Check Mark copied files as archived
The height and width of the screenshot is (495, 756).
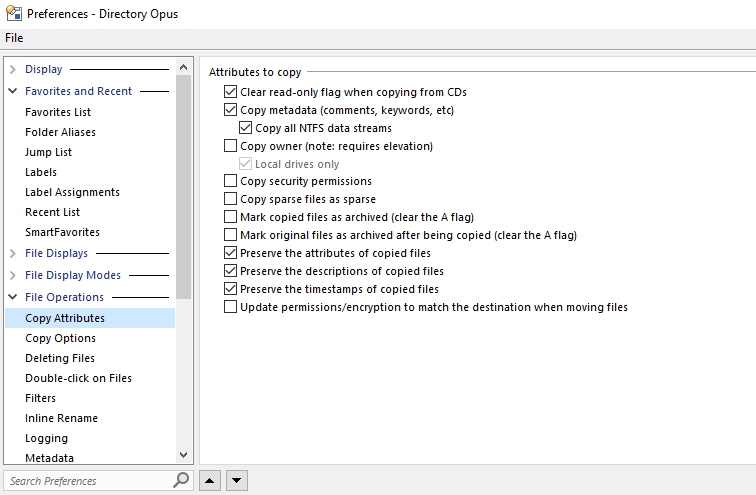click(x=230, y=217)
